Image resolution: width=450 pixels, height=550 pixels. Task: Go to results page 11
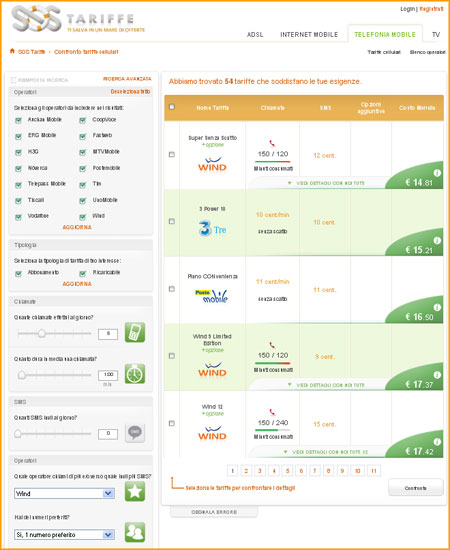coord(374,471)
